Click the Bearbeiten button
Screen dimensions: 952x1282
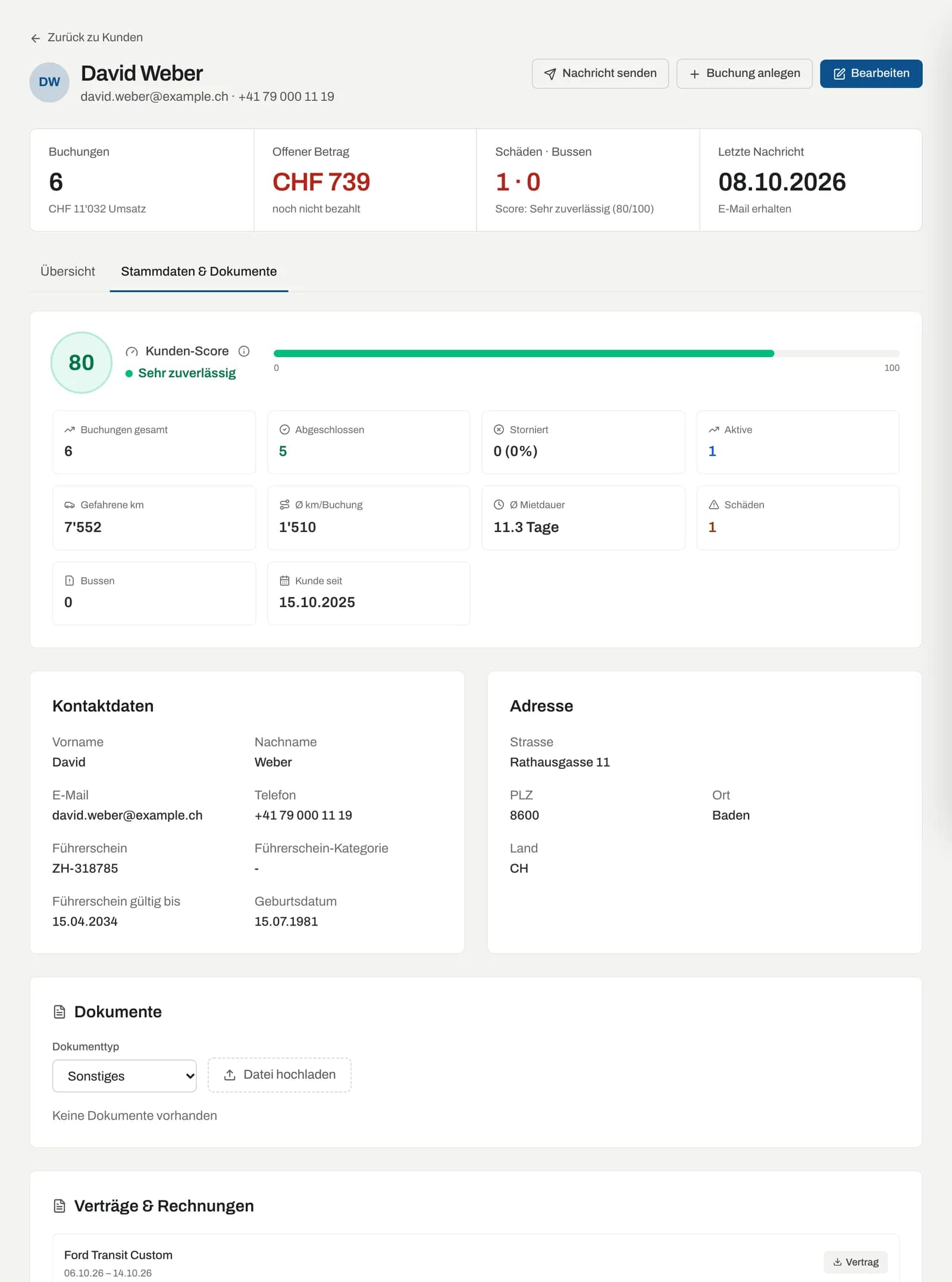[x=871, y=74]
